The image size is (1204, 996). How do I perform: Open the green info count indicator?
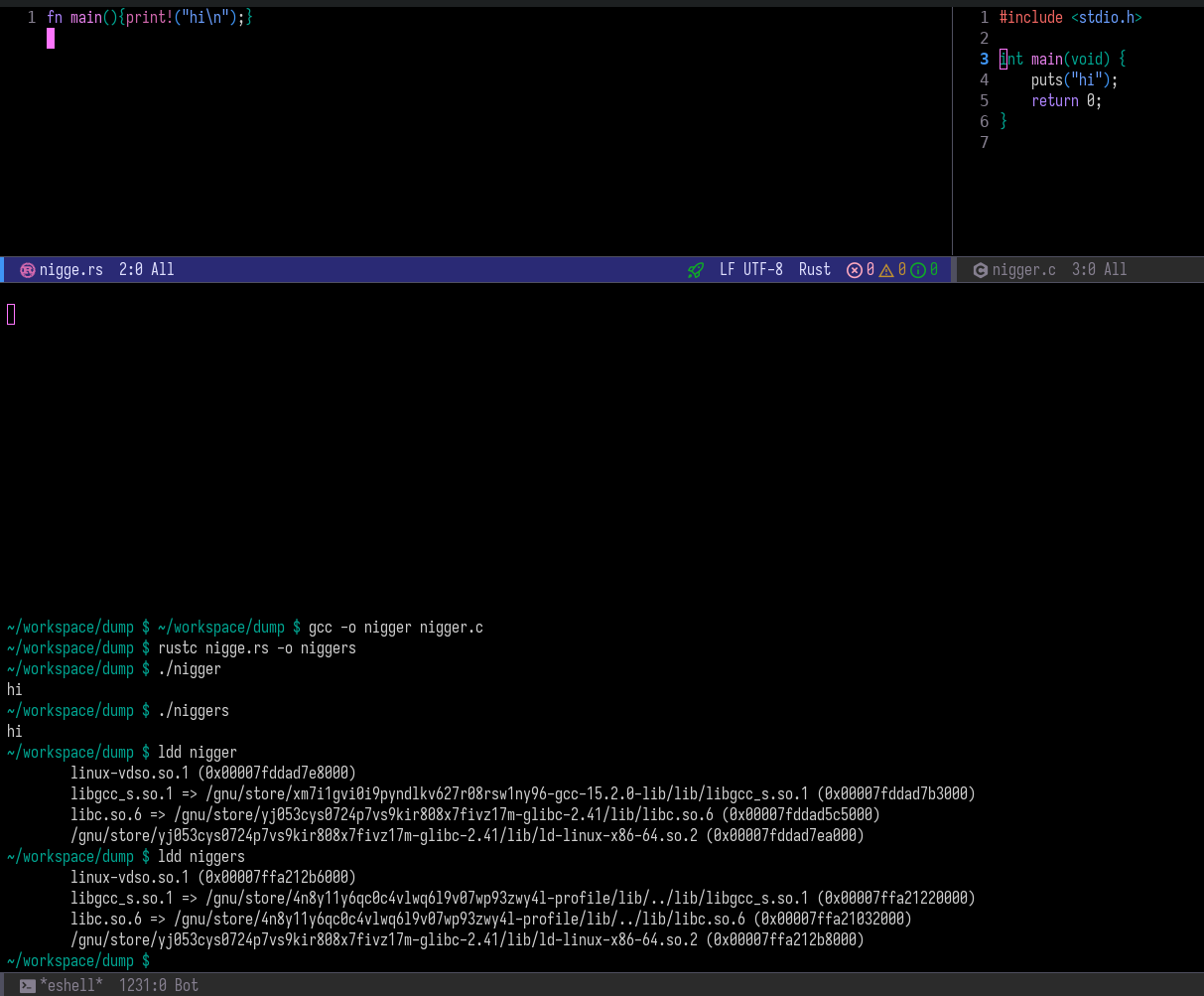pos(924,270)
